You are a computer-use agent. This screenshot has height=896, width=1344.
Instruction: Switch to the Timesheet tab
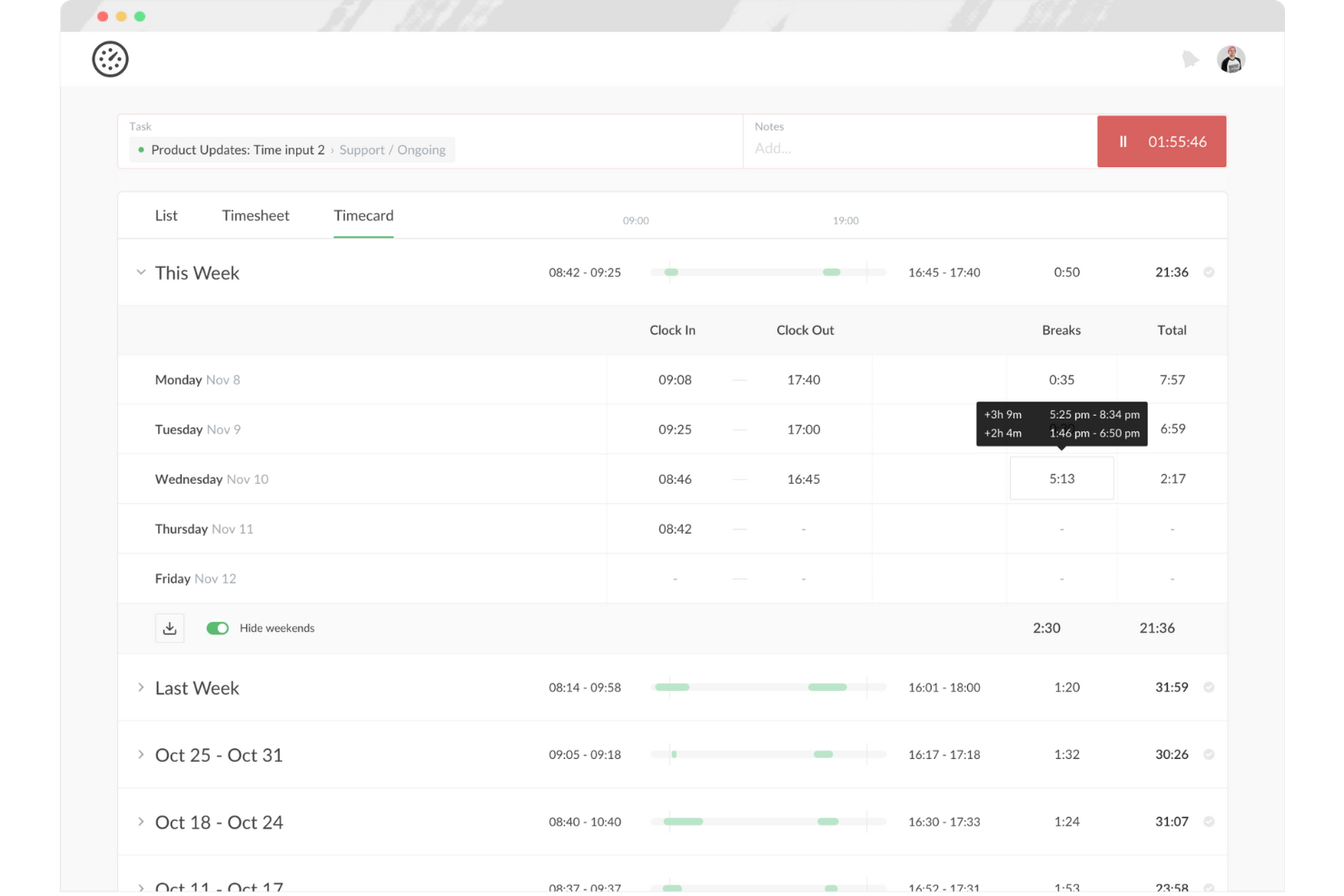click(255, 215)
